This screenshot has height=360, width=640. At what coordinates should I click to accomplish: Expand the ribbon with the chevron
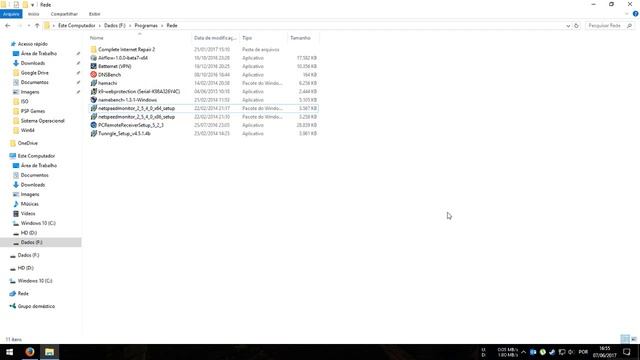tap(627, 14)
